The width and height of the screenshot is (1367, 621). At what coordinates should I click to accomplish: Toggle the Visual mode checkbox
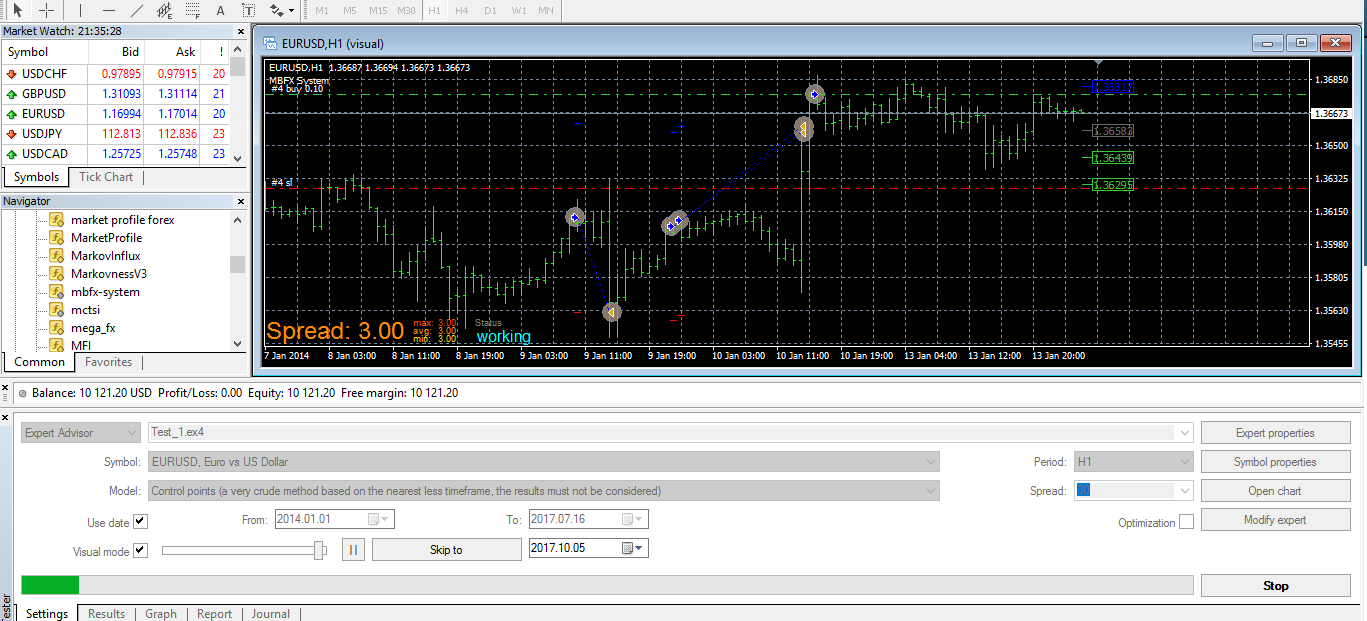pyautogui.click(x=140, y=550)
